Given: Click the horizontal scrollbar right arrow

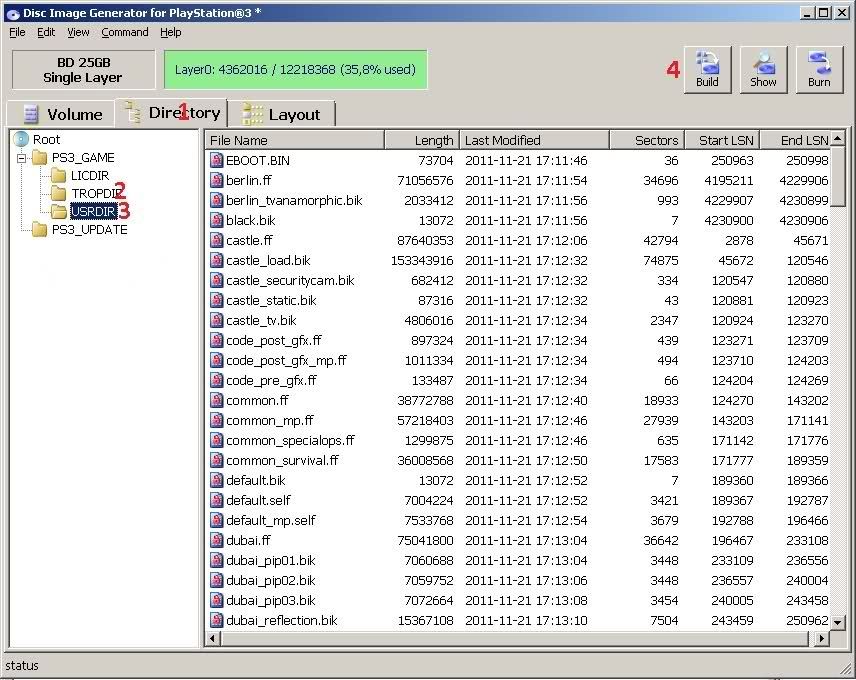Looking at the screenshot, I should click(x=821, y=637).
